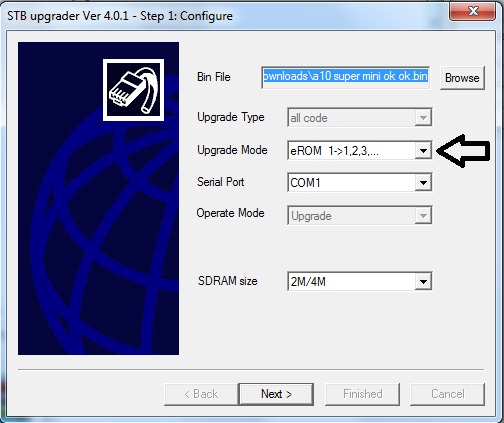The width and height of the screenshot is (504, 423).
Task: Click the 2M/4M value in SDRAM size
Action: [308, 282]
